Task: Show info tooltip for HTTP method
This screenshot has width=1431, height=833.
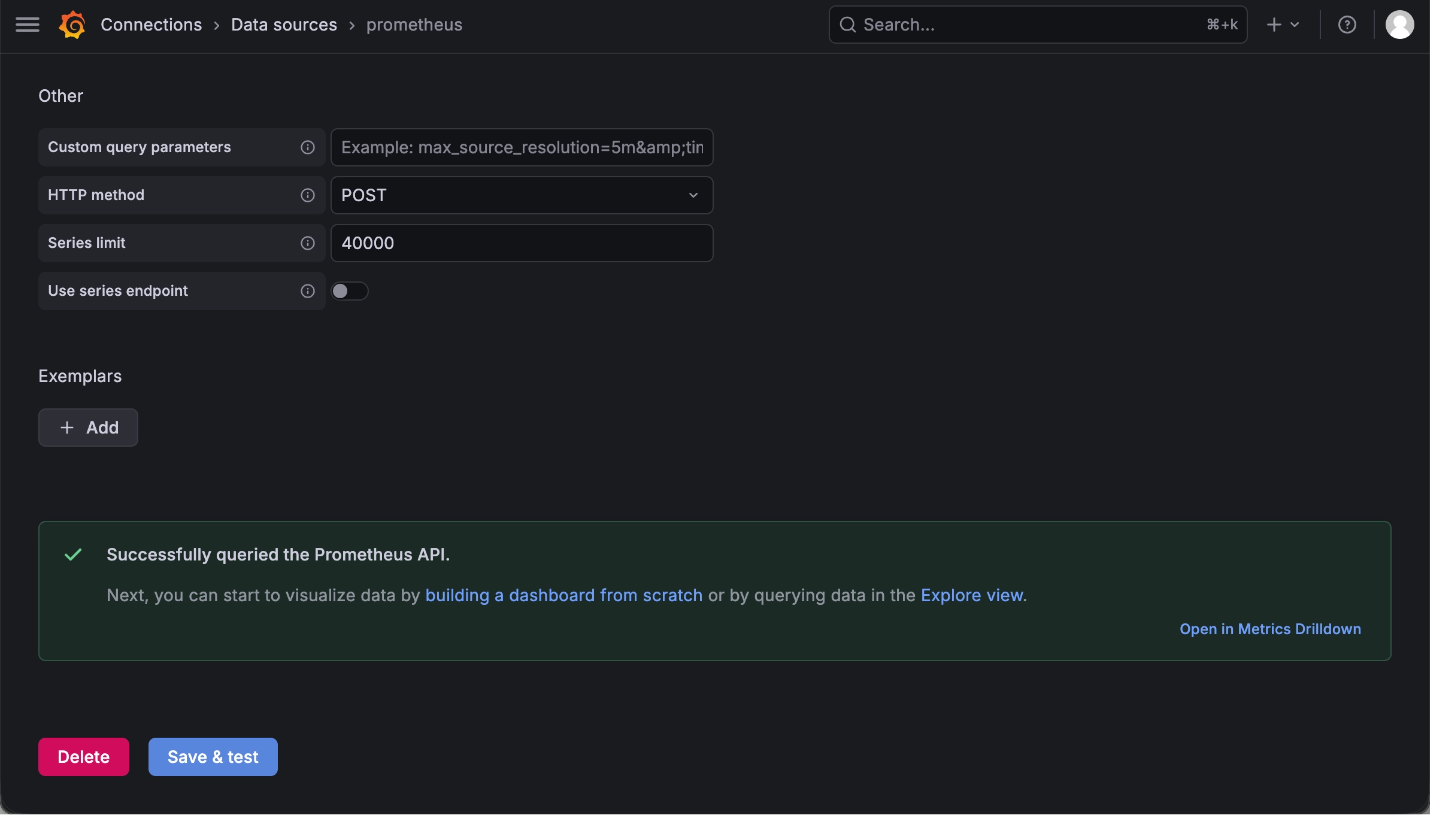Action: pos(308,195)
